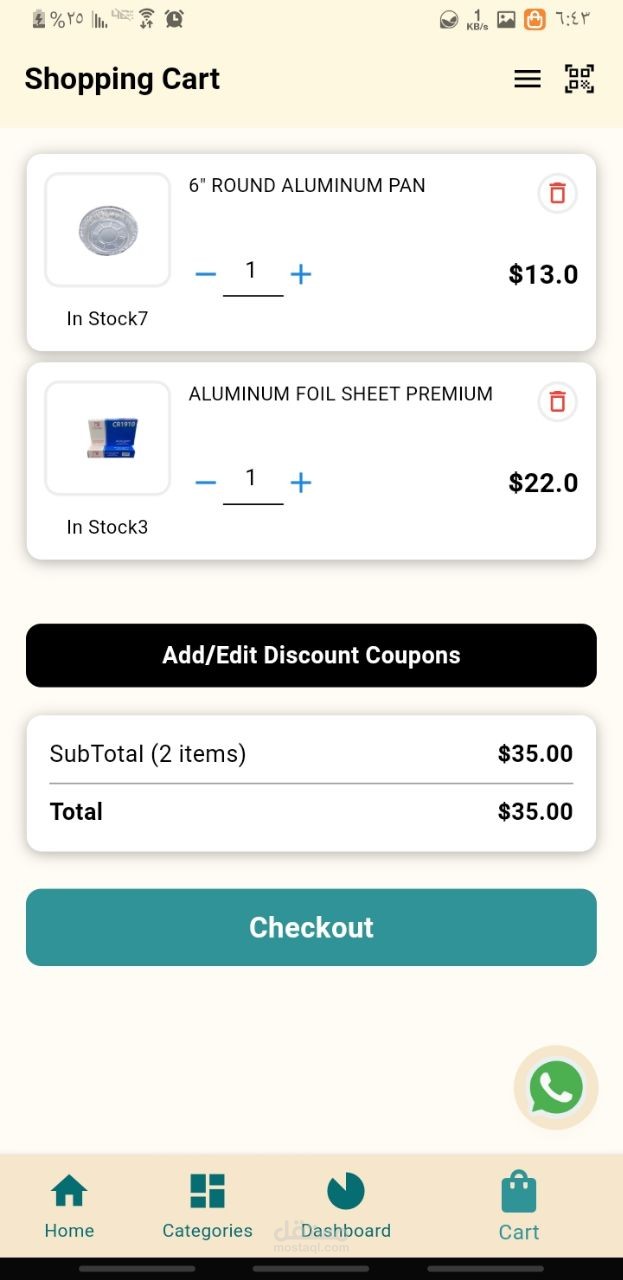Viewport: 623px width, 1280px height.
Task: Select the Cart tab
Action: pyautogui.click(x=519, y=1206)
